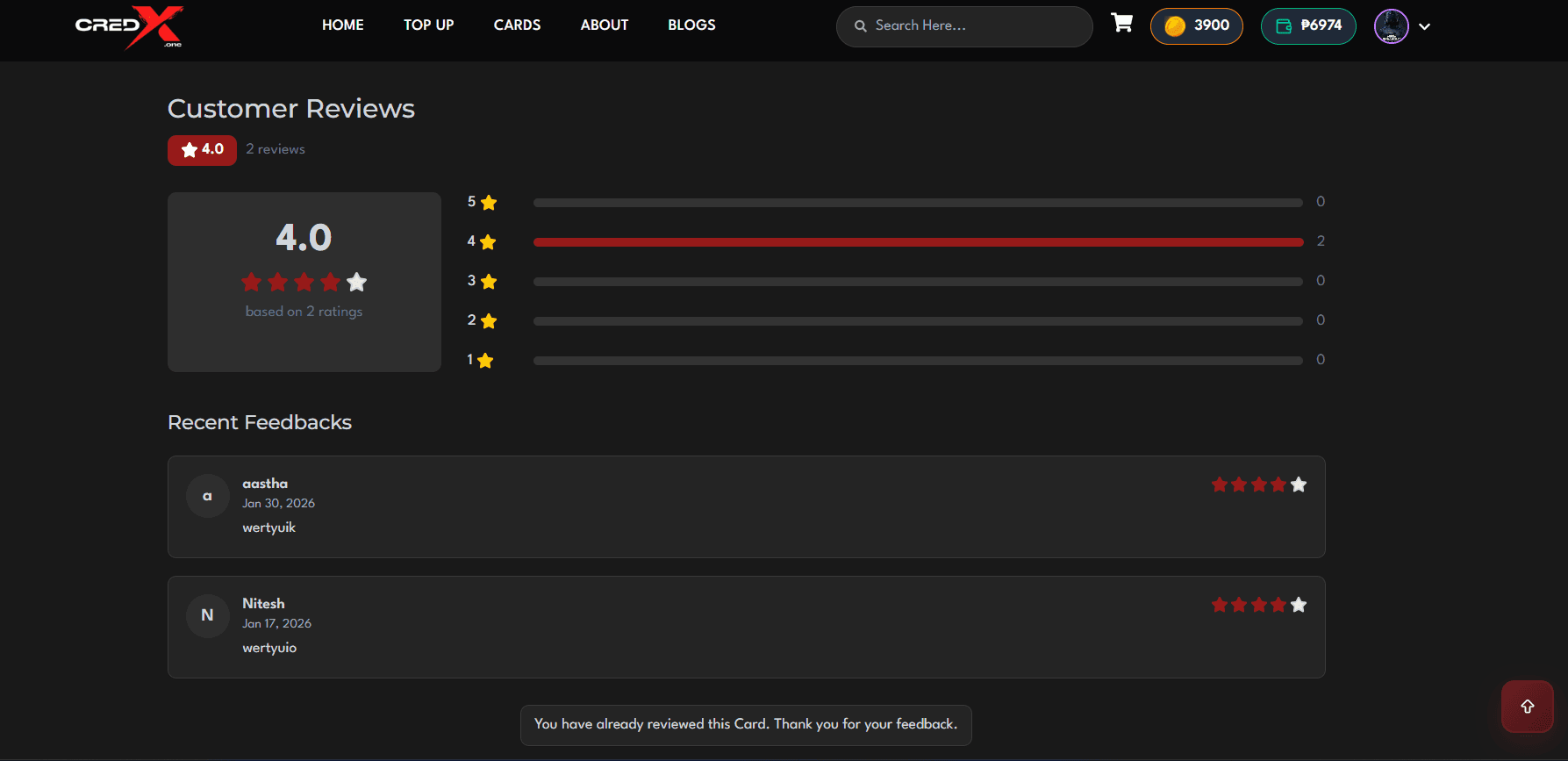Click the CredX logo

(x=129, y=26)
